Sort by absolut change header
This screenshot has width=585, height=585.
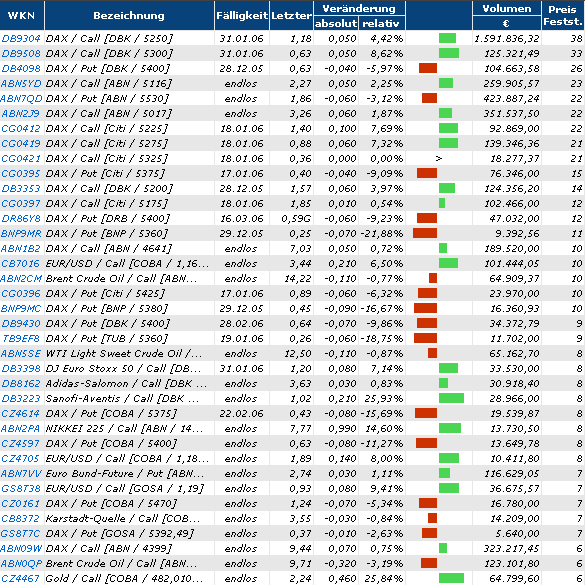pyautogui.click(x=336, y=24)
